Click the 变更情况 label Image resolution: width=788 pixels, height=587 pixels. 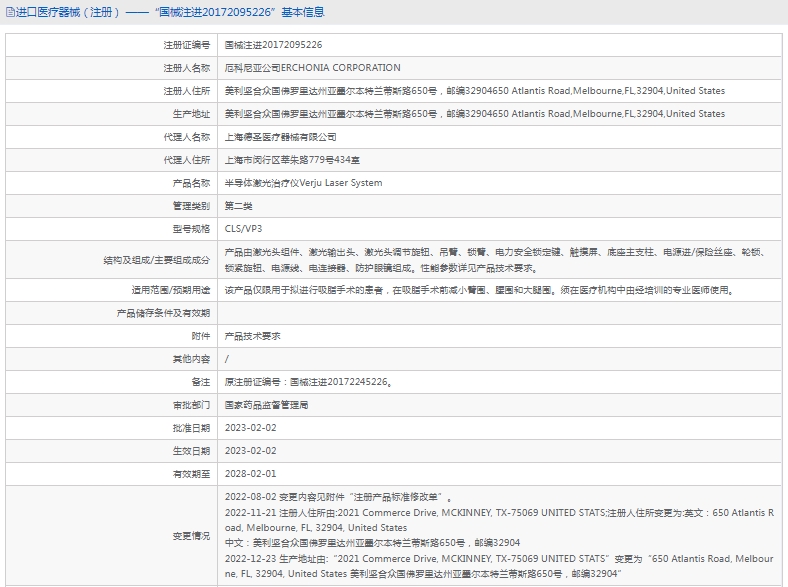[191, 536]
